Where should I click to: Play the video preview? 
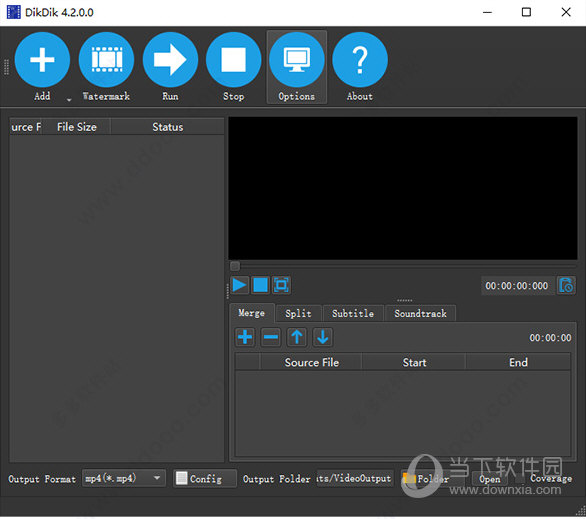(x=239, y=285)
